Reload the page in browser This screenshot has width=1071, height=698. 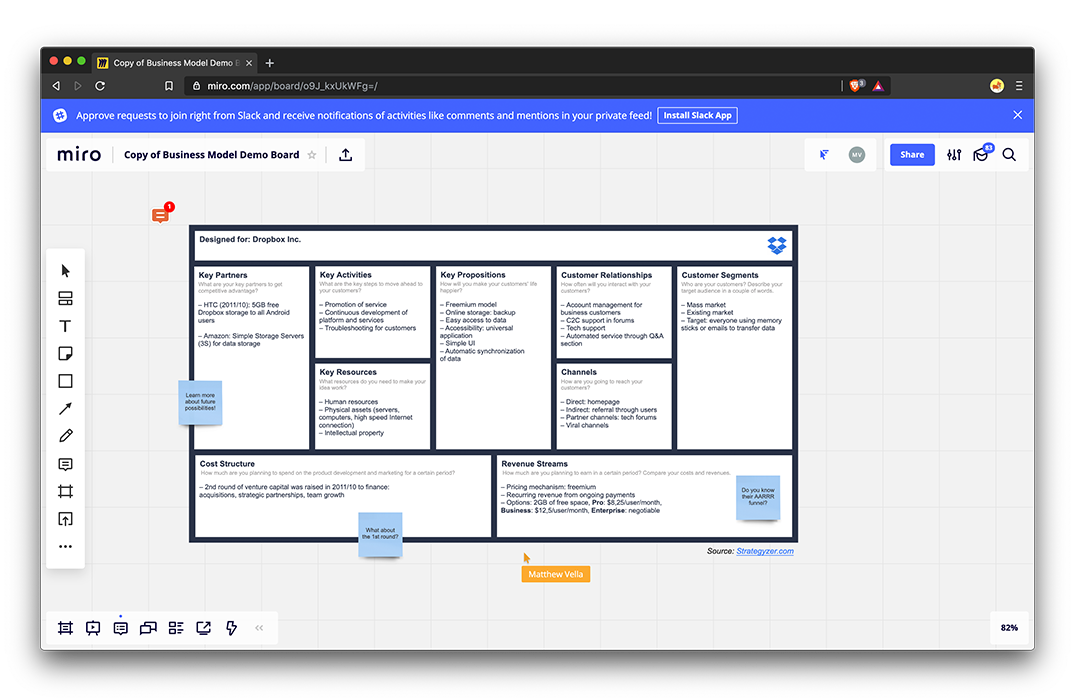[x=100, y=86]
